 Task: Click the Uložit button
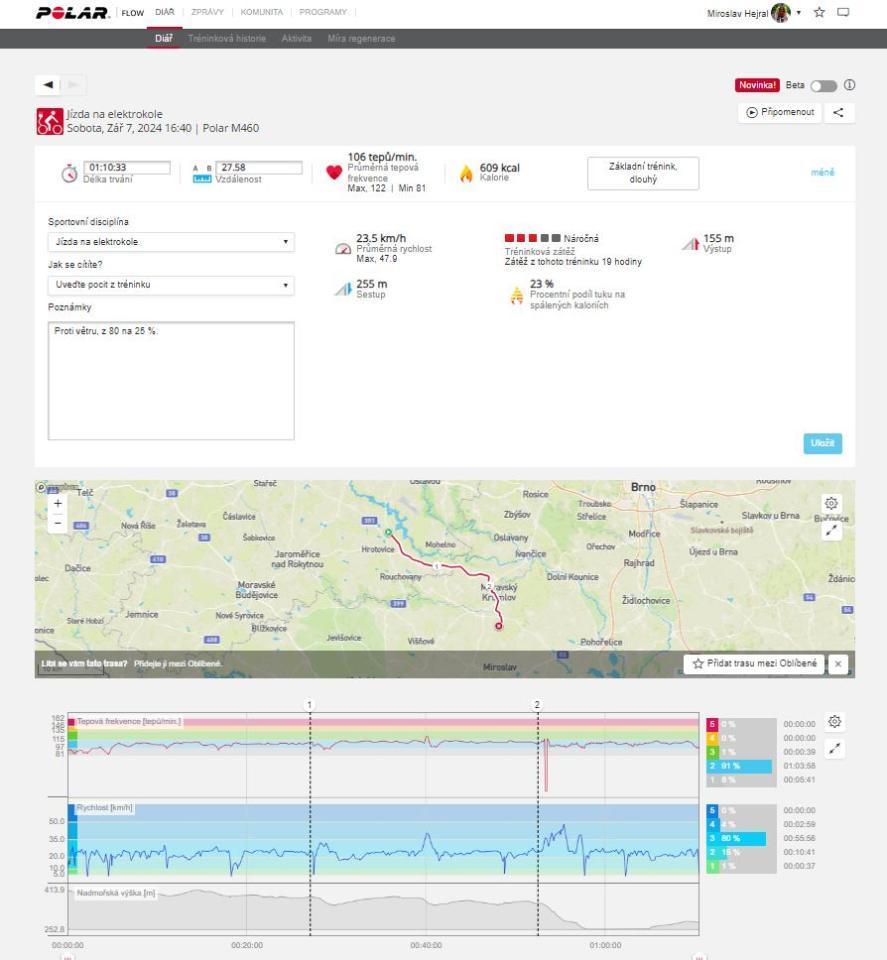[x=822, y=443]
